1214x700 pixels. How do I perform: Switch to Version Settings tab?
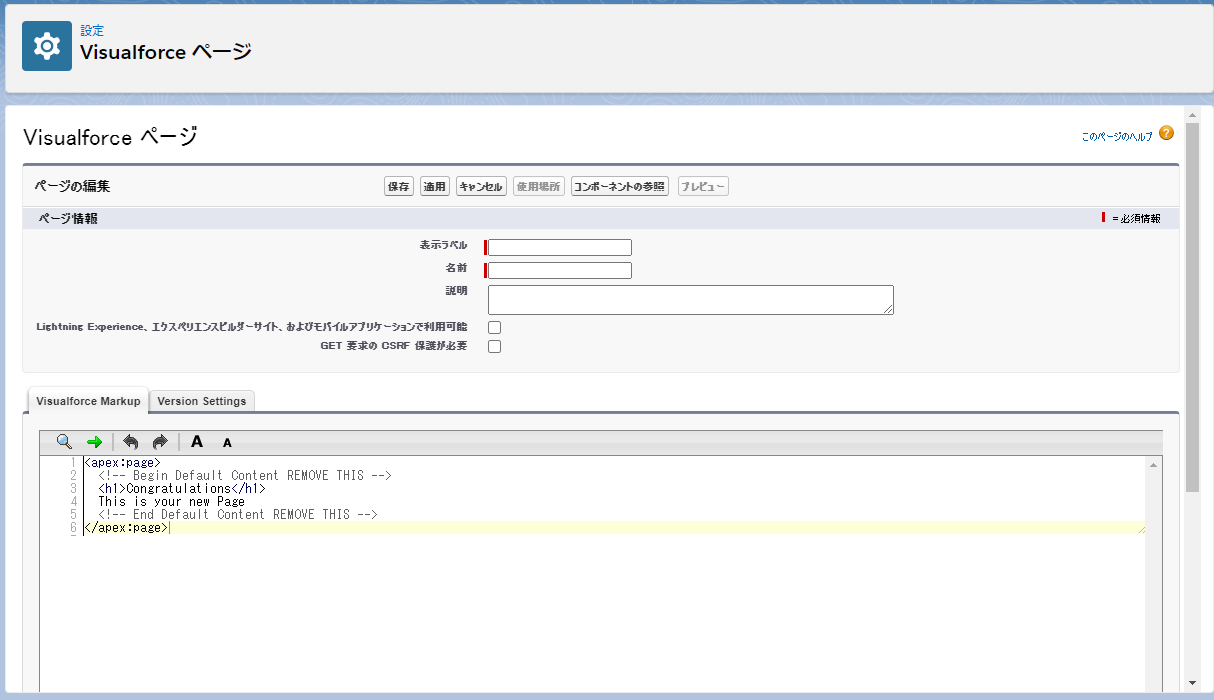(202, 401)
